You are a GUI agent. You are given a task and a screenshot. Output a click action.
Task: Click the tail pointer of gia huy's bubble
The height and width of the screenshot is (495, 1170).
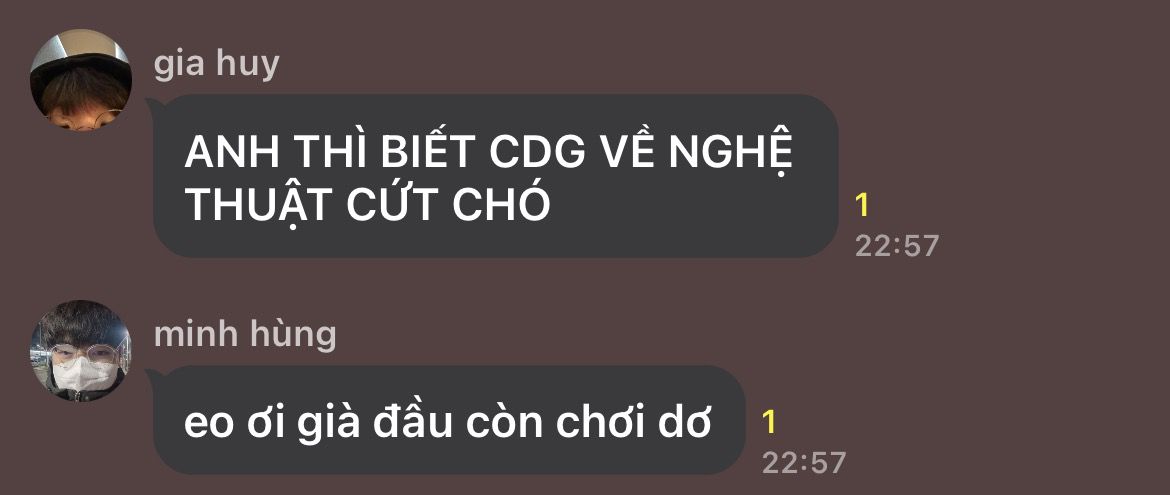coord(151,104)
